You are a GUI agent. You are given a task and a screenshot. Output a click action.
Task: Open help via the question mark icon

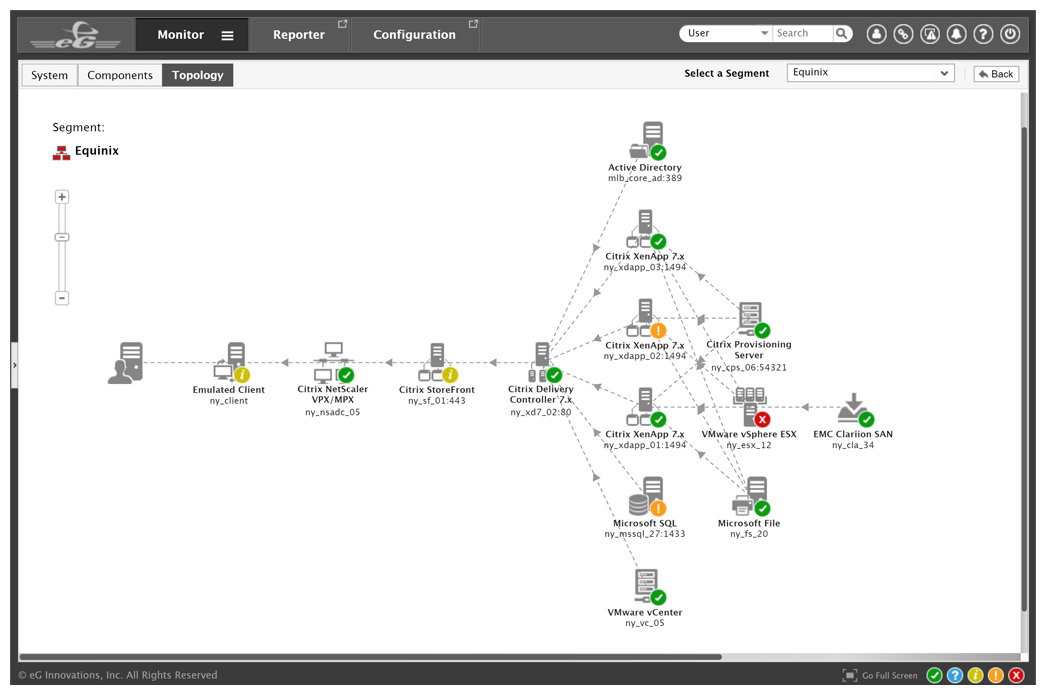[983, 34]
